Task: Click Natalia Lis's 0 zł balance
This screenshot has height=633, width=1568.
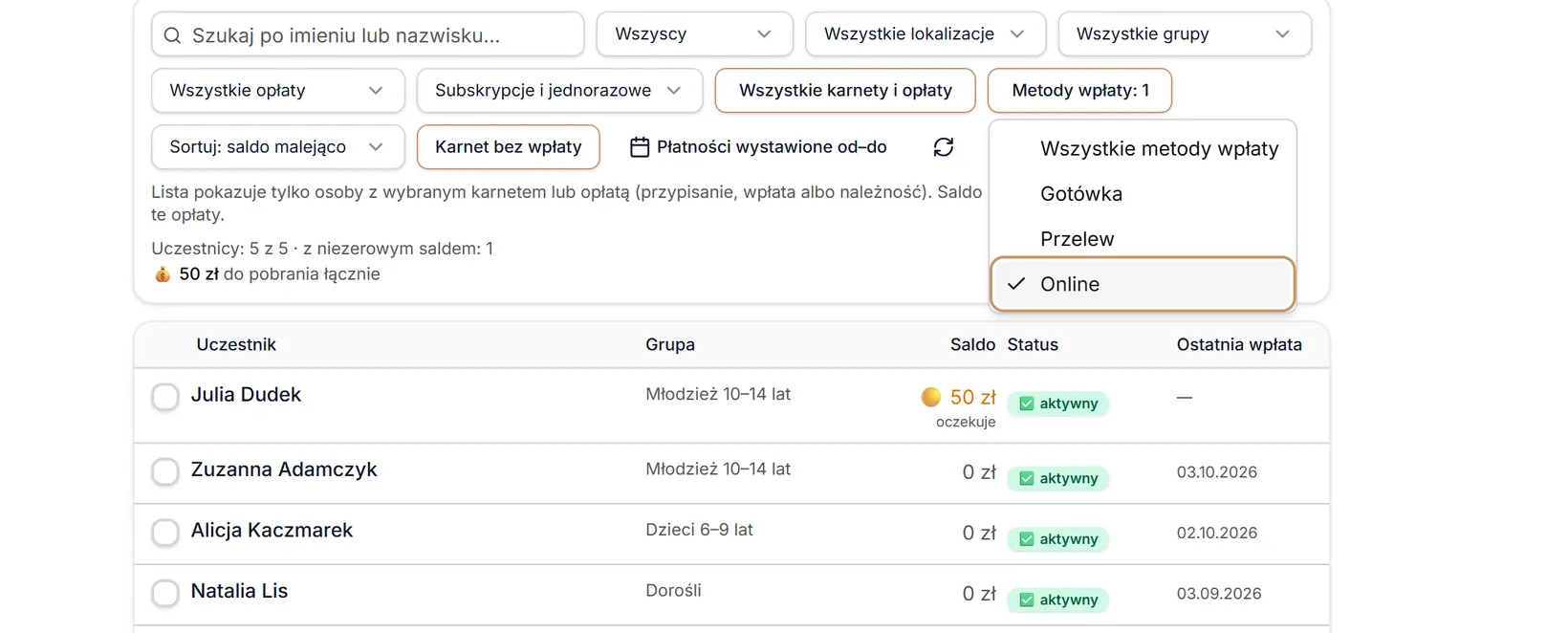Action: 979,594
